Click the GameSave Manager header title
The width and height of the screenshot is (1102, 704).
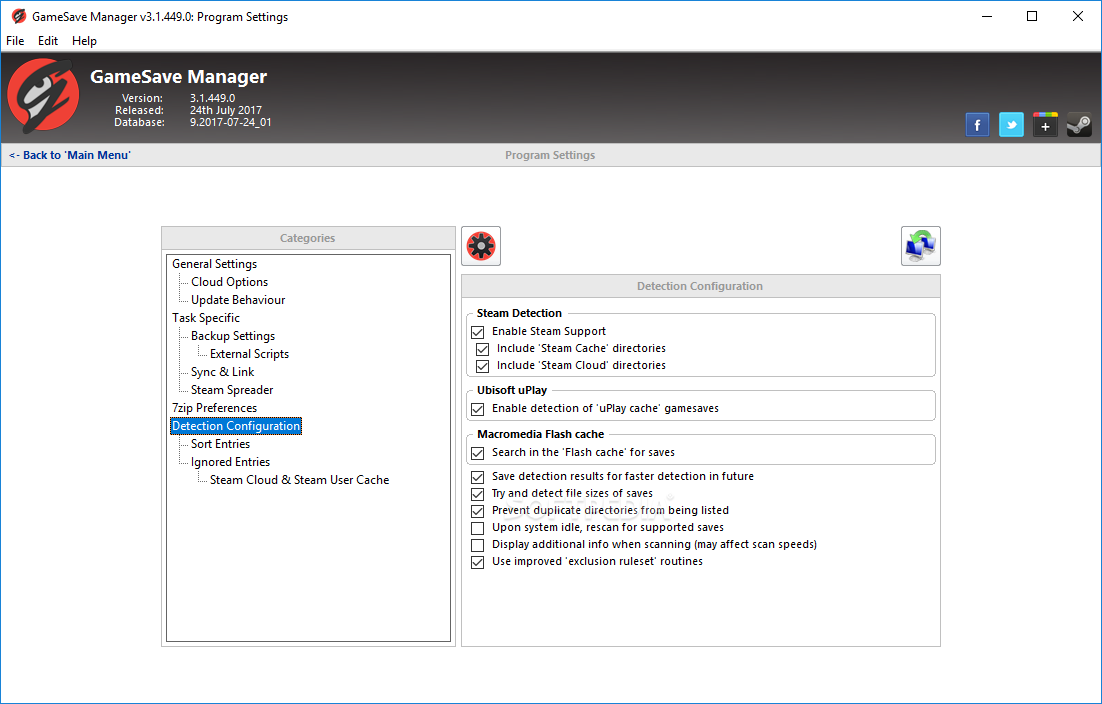click(179, 77)
